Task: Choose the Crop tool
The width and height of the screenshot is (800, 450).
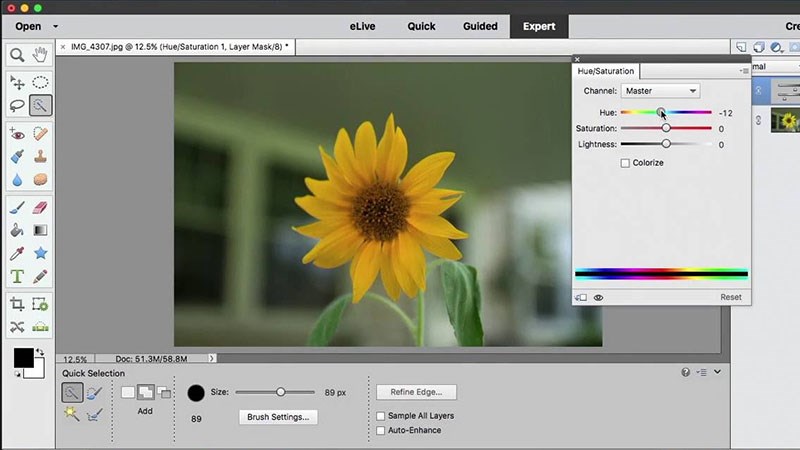Action: (x=17, y=304)
